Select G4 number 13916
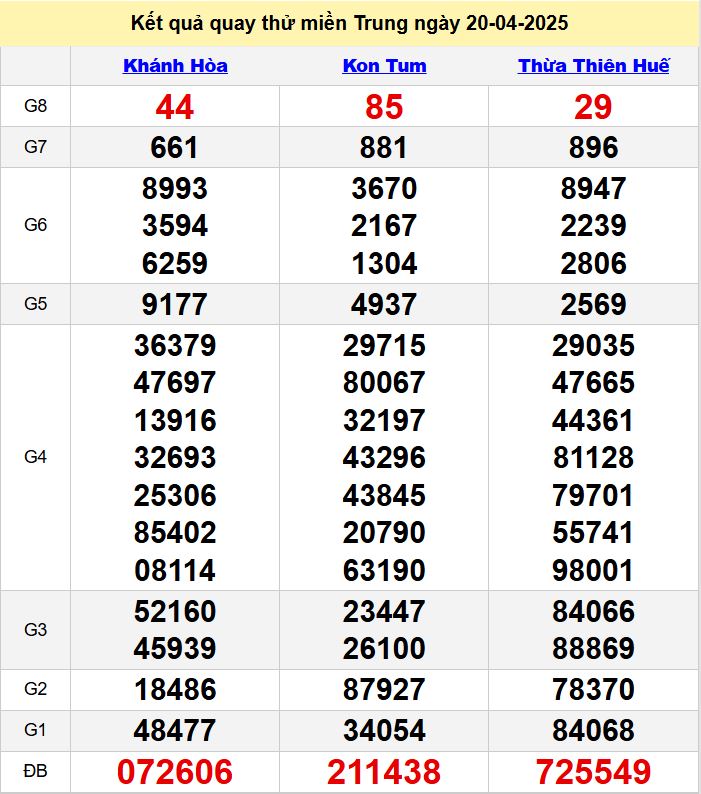 point(175,421)
